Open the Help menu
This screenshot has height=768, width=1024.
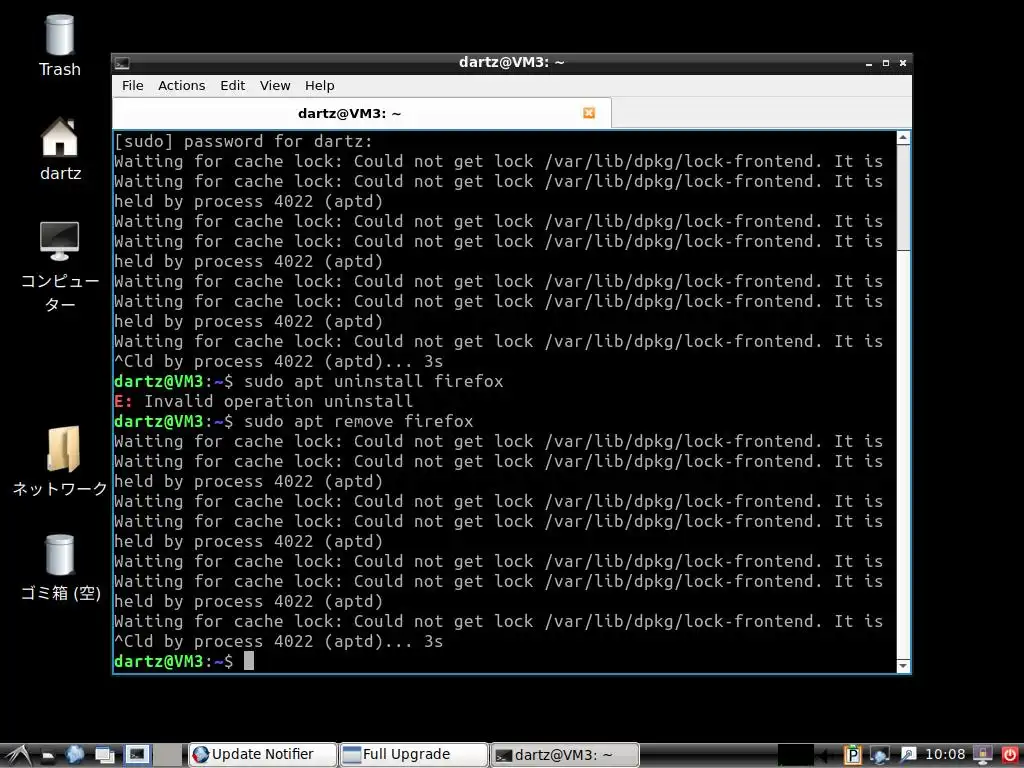pos(319,86)
